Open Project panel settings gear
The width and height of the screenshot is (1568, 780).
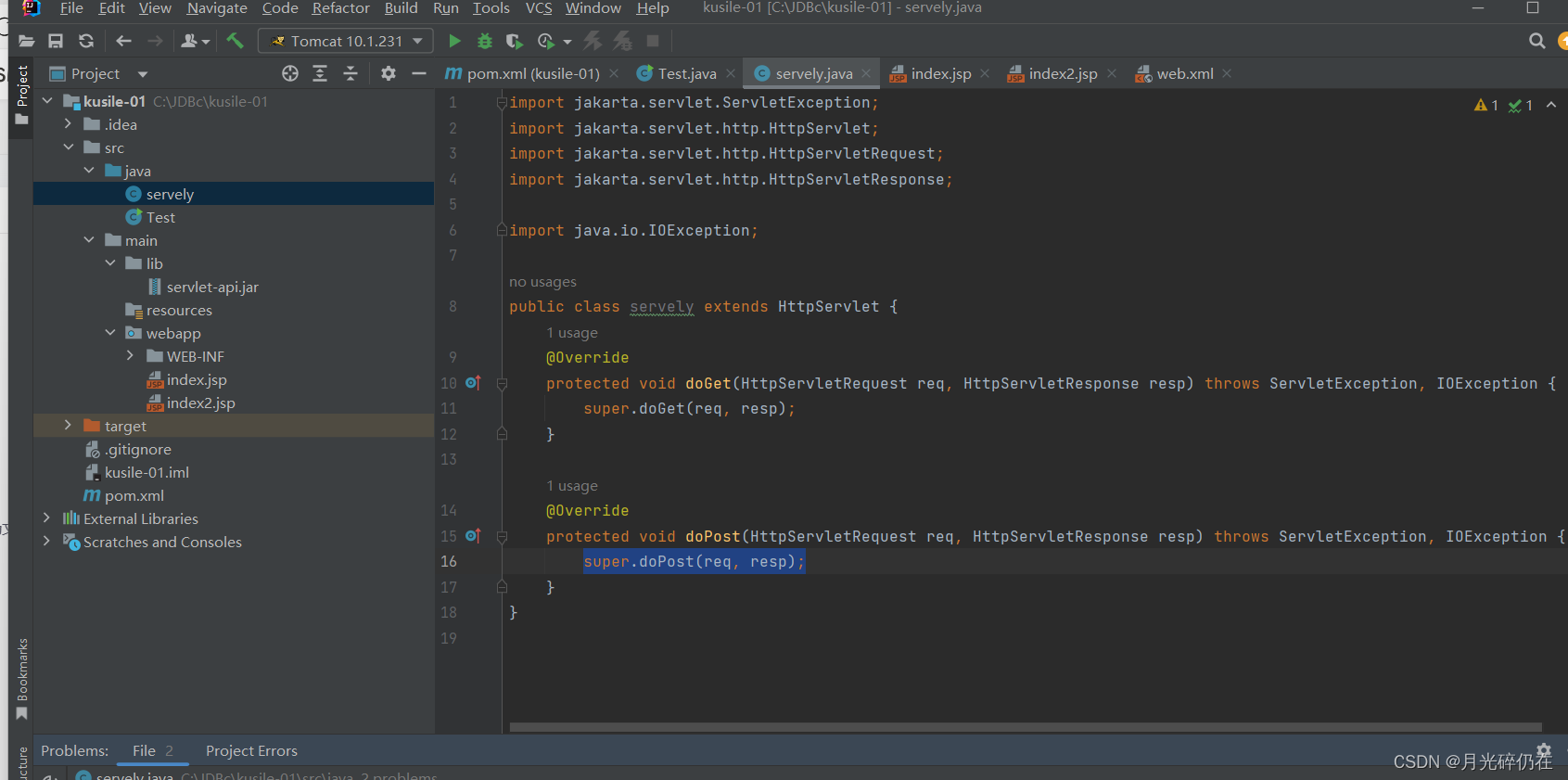coord(389,73)
